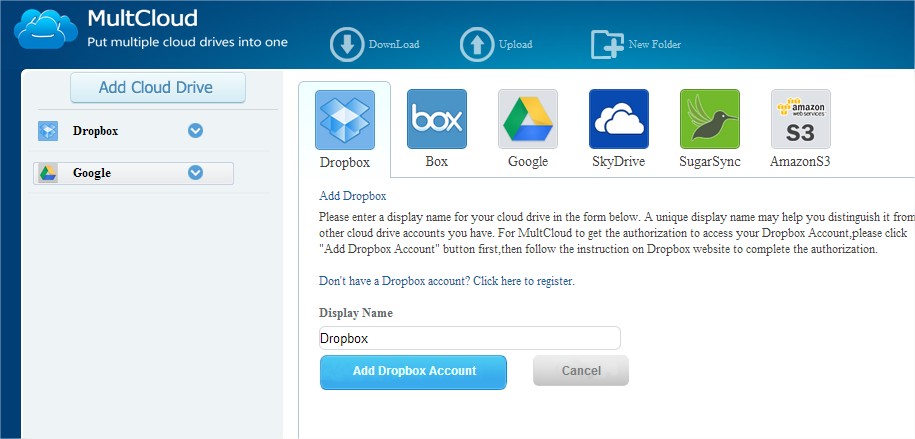Expand the Dropbox drive dropdown arrow
This screenshot has width=915, height=439.
pos(195,131)
